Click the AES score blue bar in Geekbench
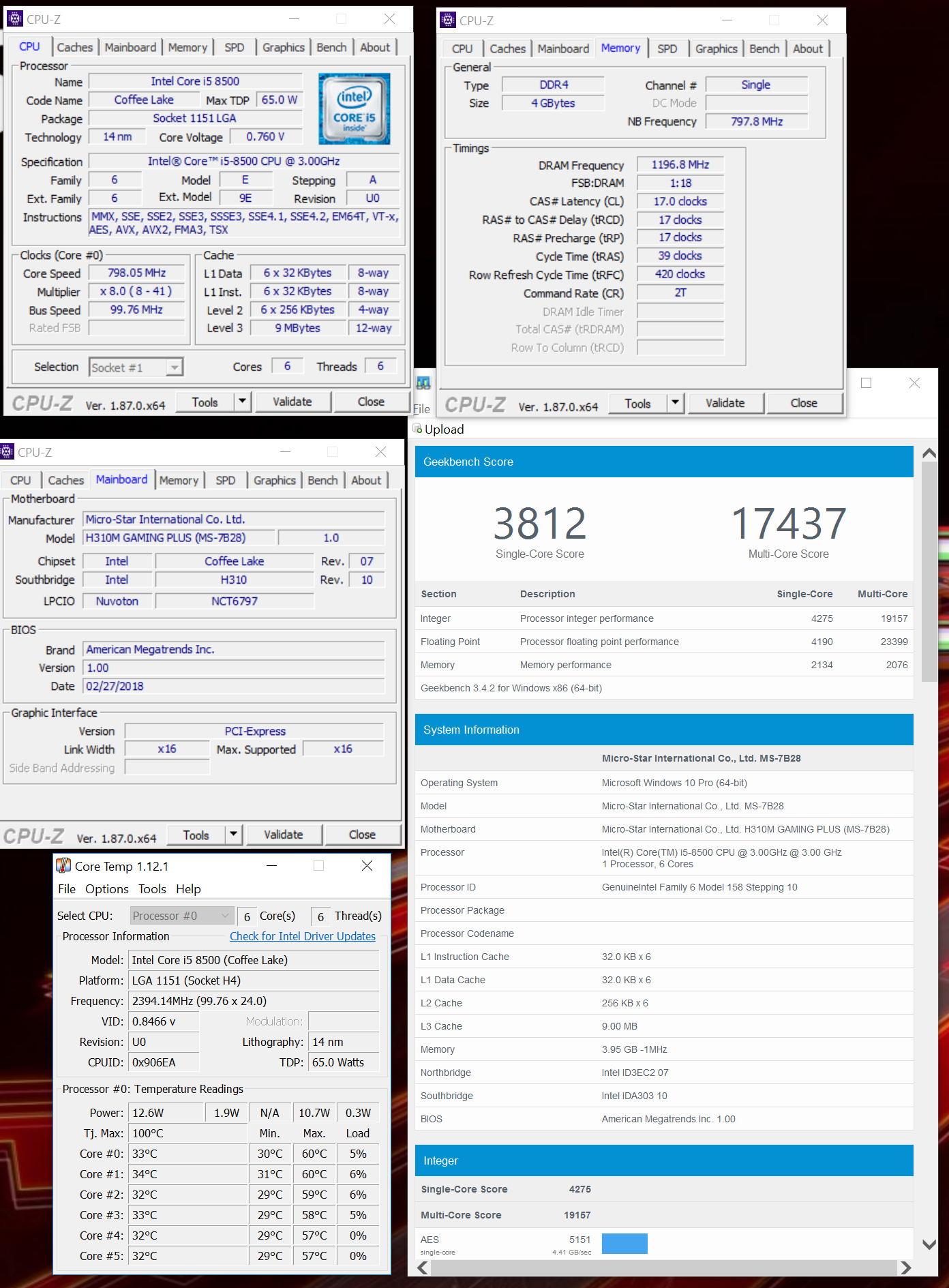This screenshot has width=949, height=1288. [x=624, y=1243]
